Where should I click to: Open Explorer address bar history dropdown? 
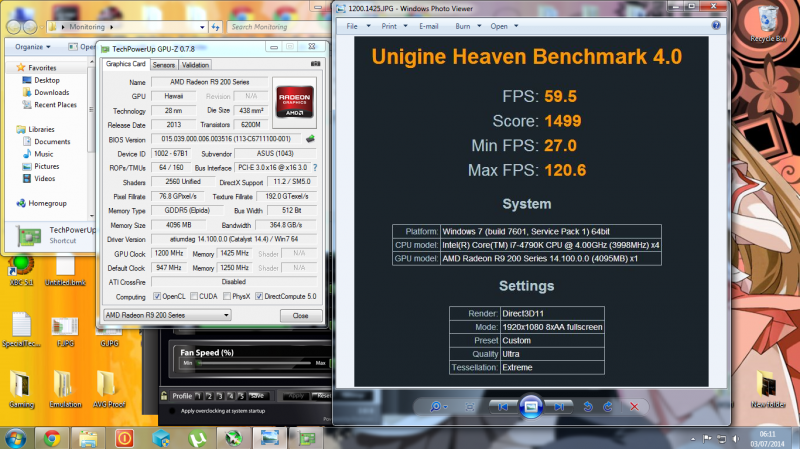(x=203, y=27)
